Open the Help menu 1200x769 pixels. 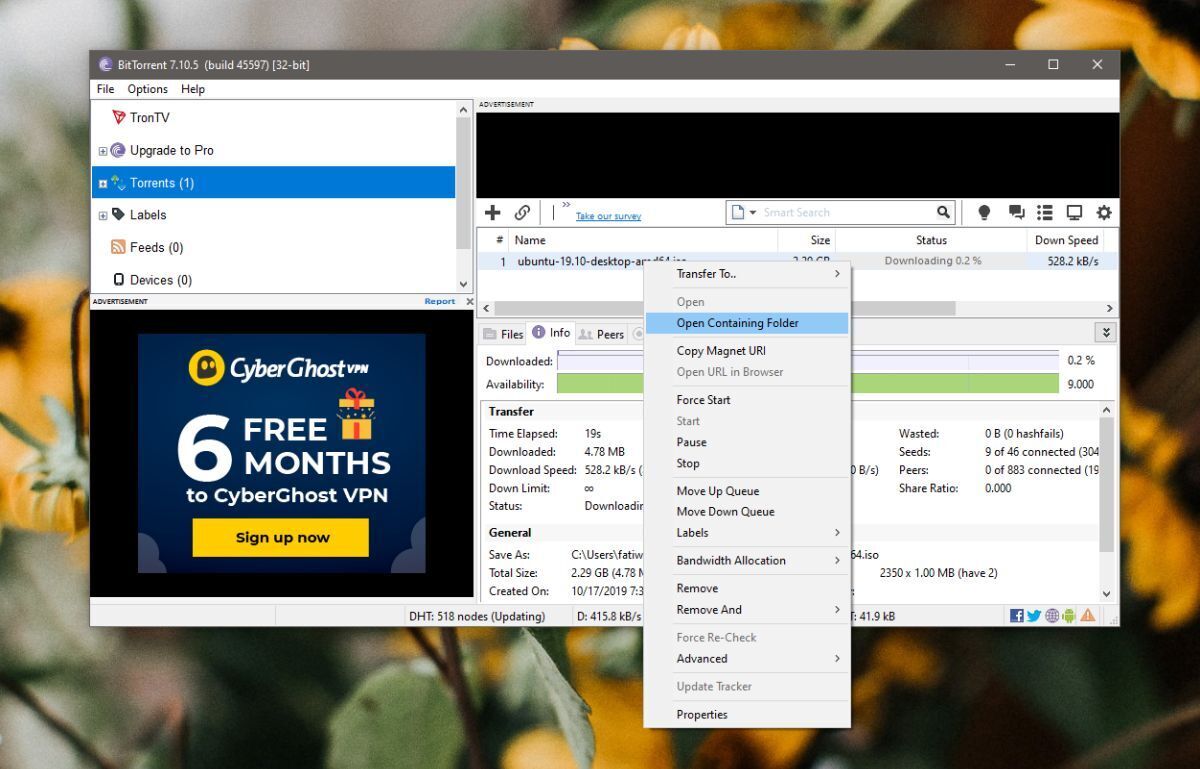click(193, 89)
